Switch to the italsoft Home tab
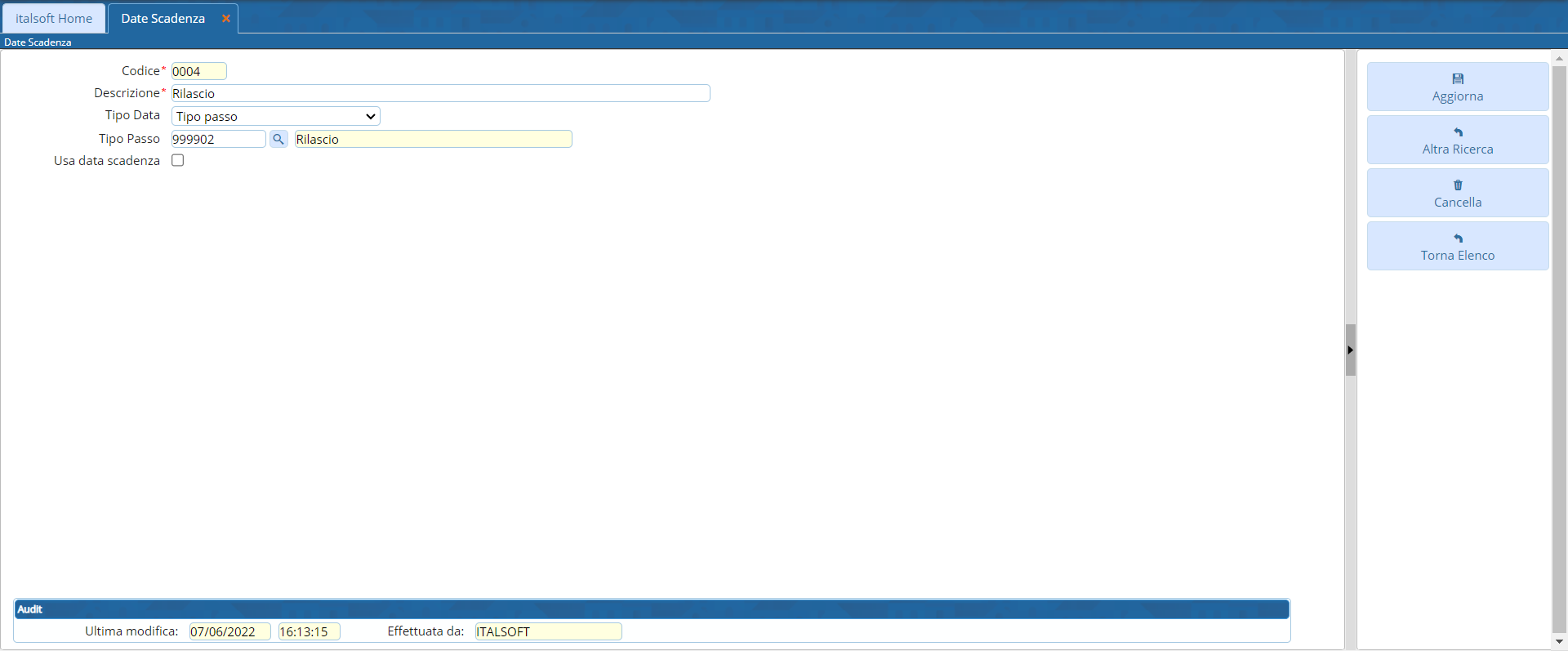This screenshot has height=651, width=1568. (x=54, y=18)
